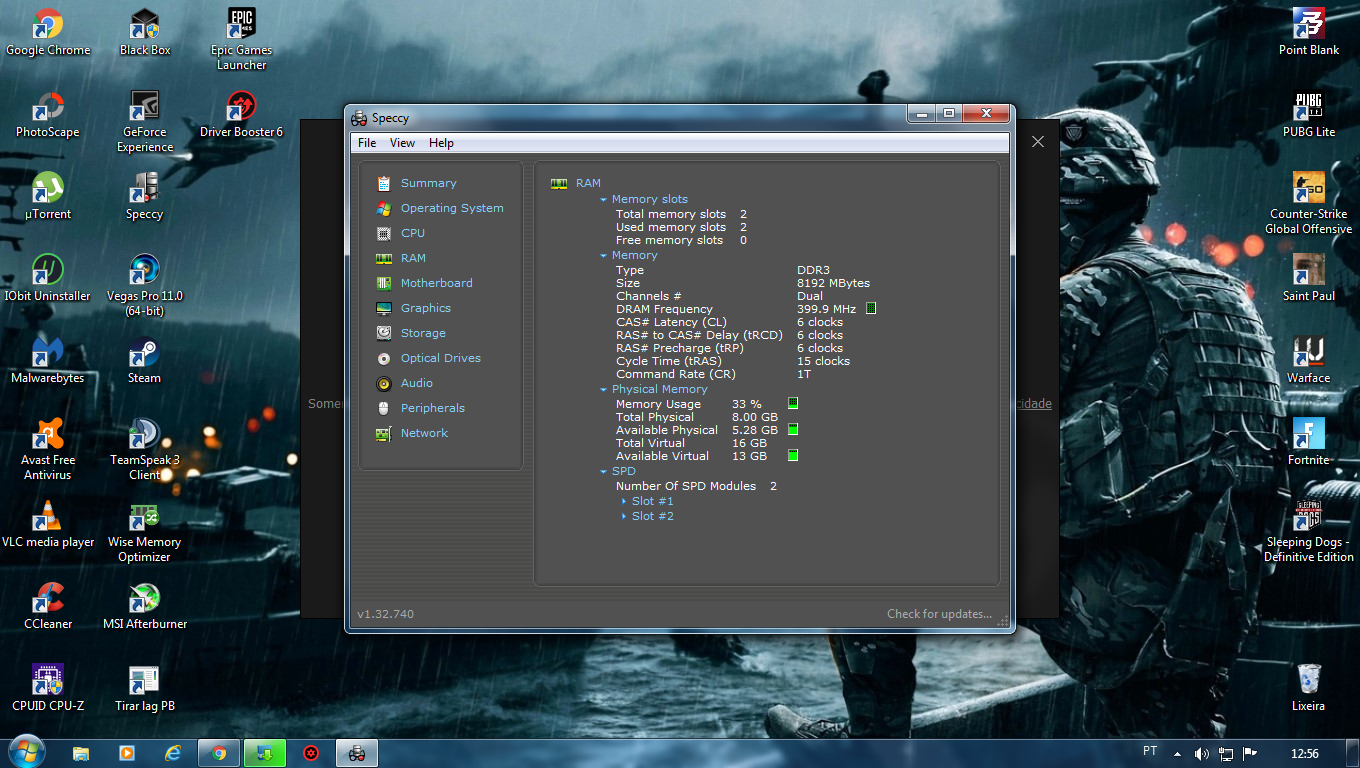The image size is (1360, 768).
Task: Expand Slot #2 details
Action: pos(624,517)
